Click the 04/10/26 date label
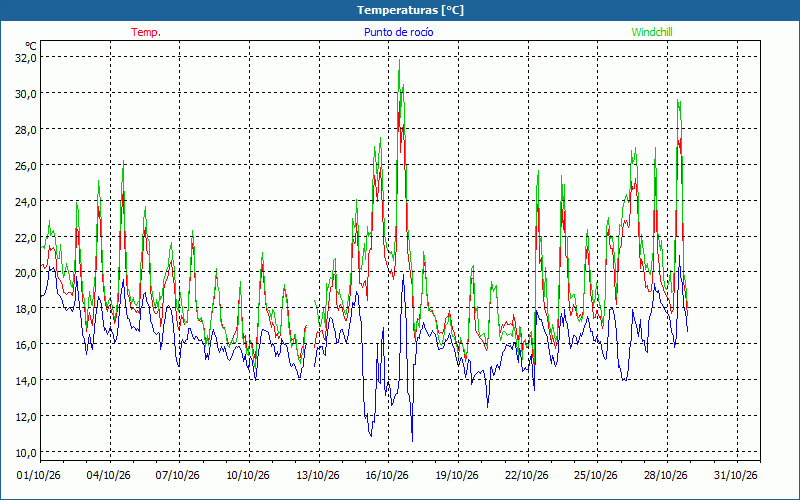The height and width of the screenshot is (500, 800). (109, 475)
